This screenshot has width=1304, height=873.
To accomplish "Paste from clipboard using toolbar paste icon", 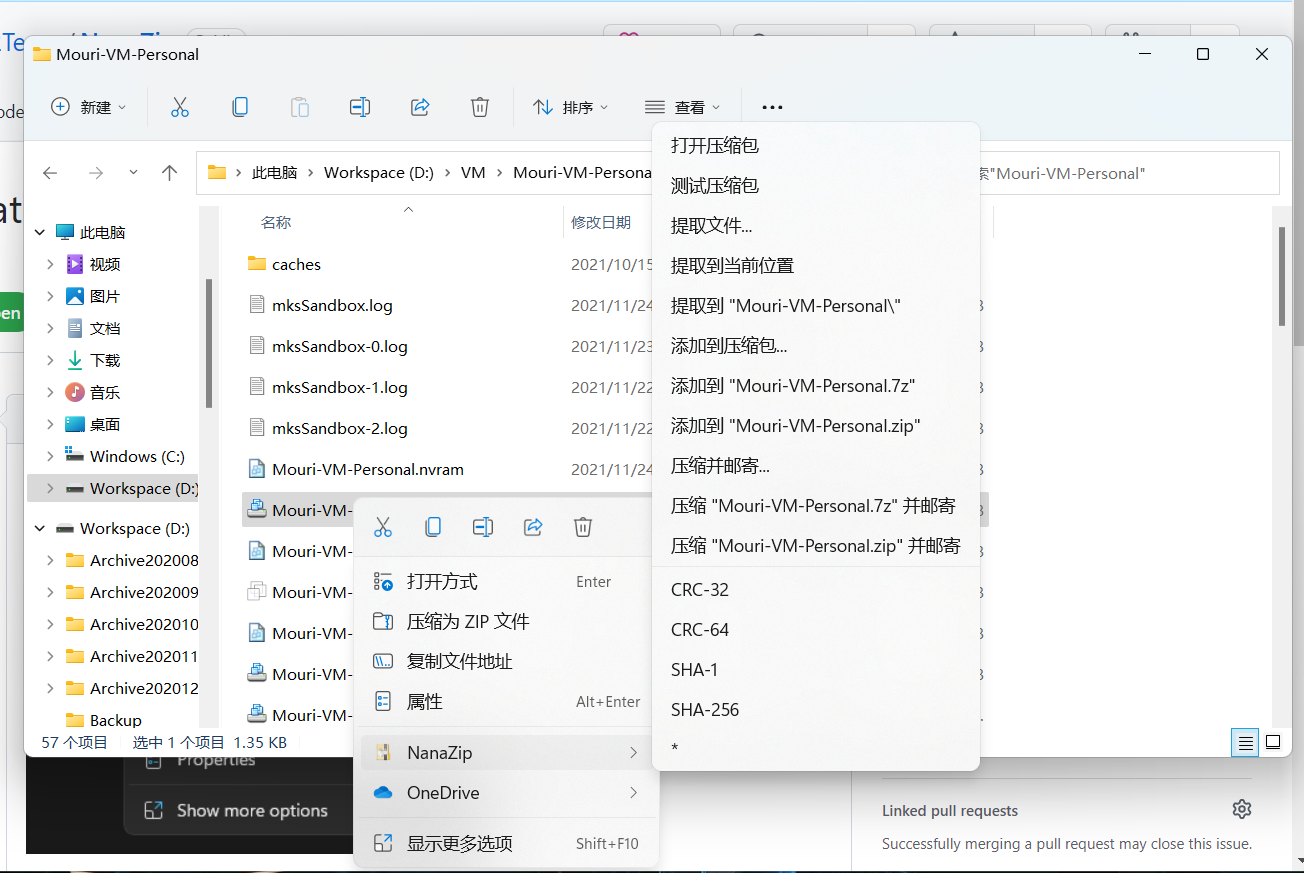I will [x=299, y=107].
